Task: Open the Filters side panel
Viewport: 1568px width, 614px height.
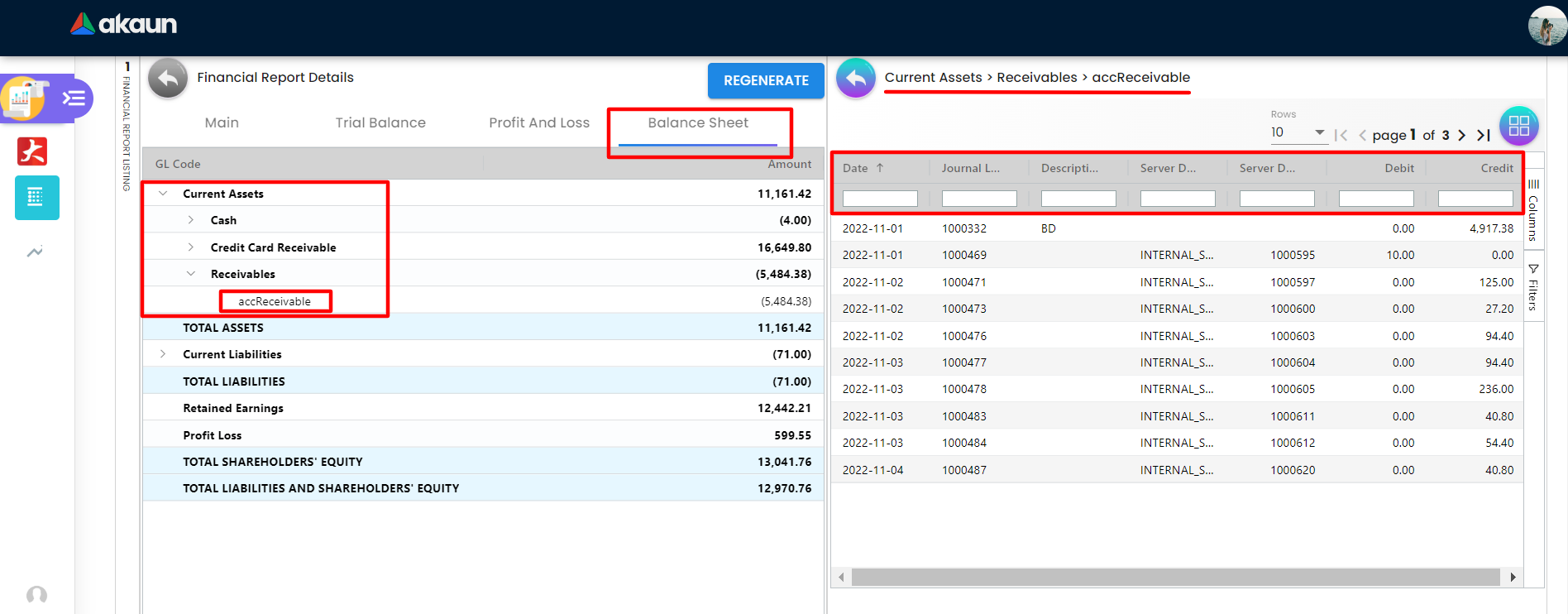Action: pyautogui.click(x=1533, y=288)
